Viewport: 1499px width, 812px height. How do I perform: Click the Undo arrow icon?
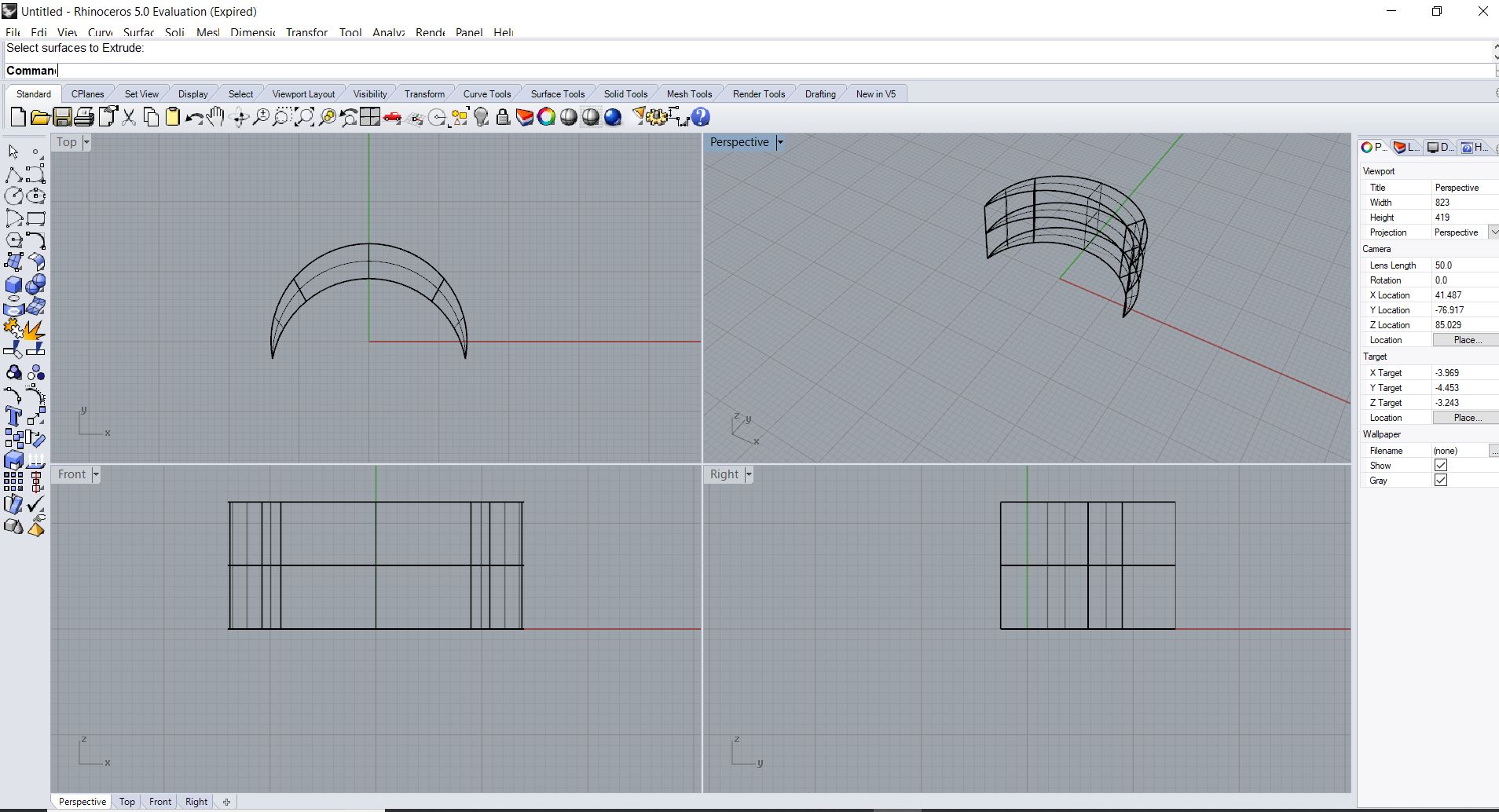(x=194, y=118)
